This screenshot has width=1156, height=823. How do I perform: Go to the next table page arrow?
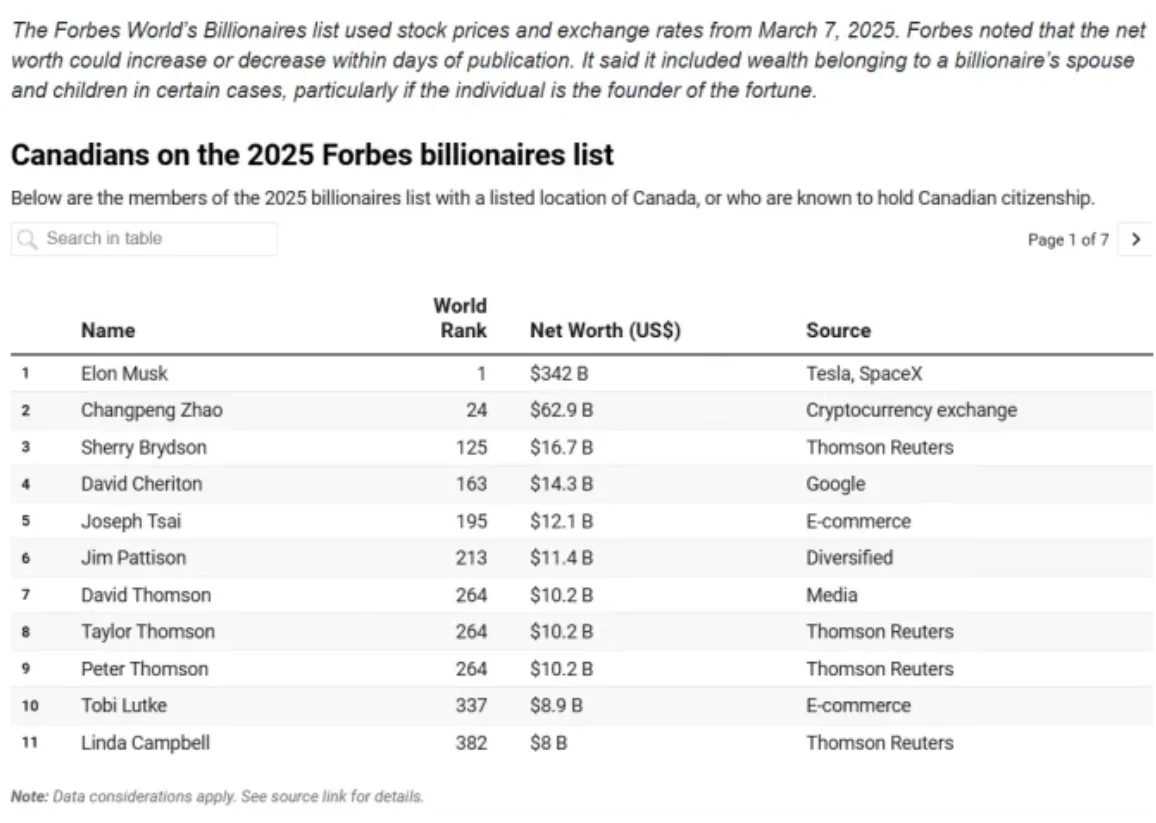click(x=1135, y=240)
